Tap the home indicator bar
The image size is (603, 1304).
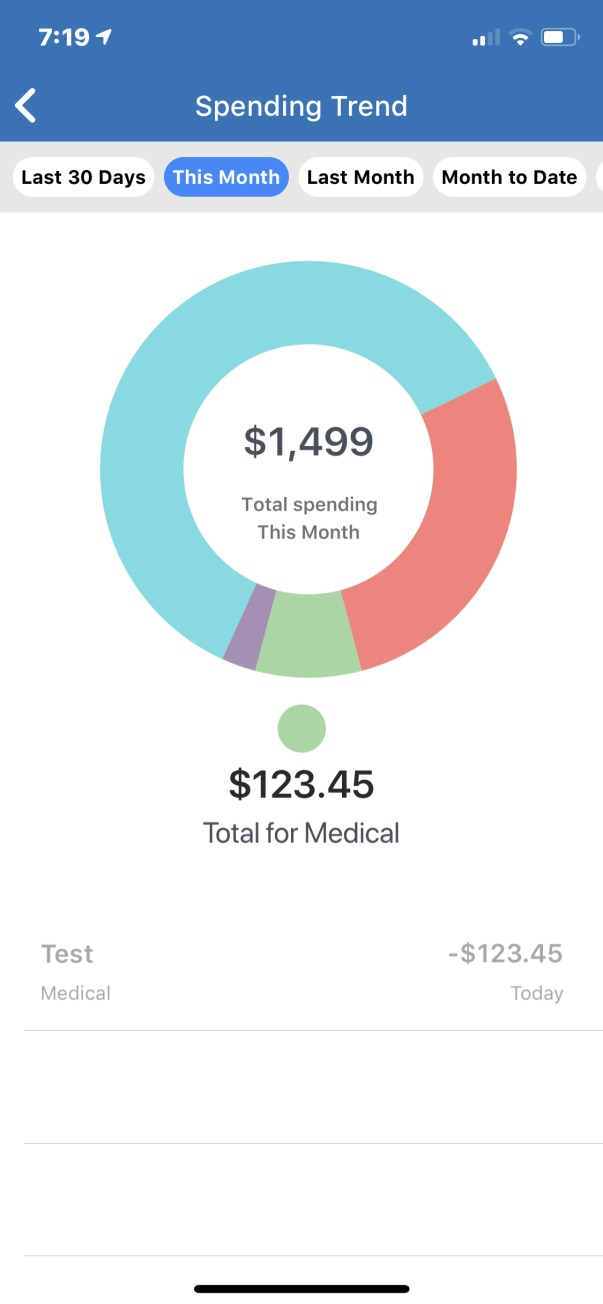pos(301,1289)
